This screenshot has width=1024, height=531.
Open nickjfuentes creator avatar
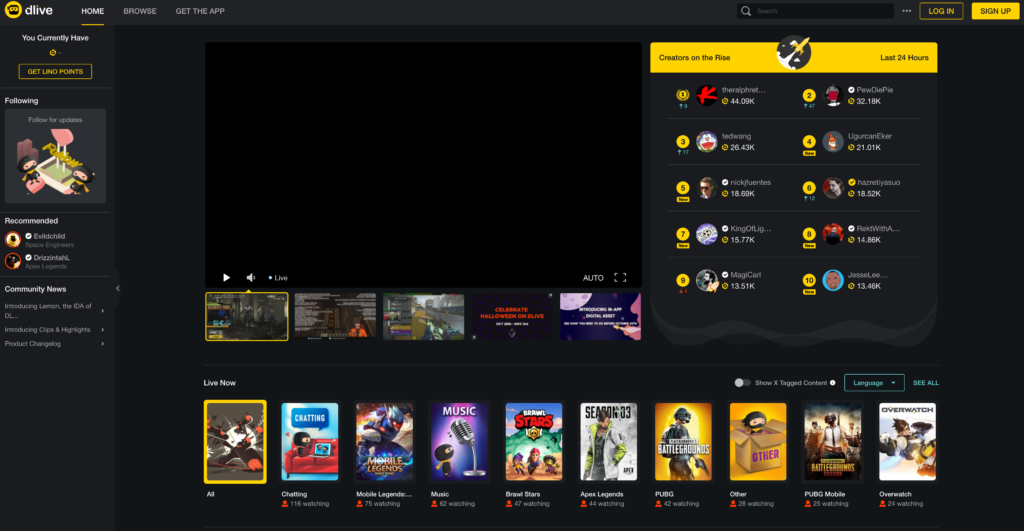pyautogui.click(x=707, y=188)
